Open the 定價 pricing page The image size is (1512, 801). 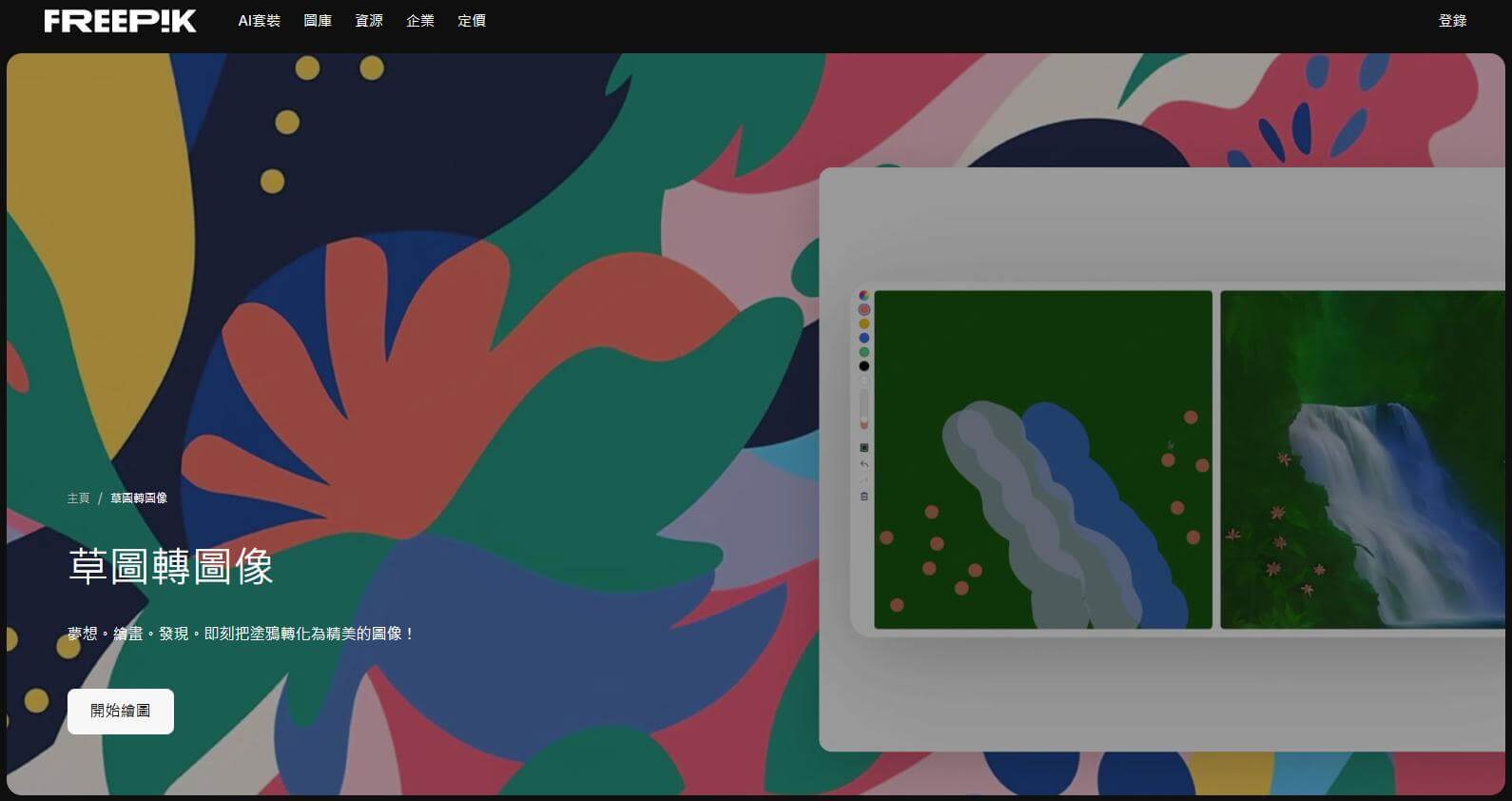(x=472, y=21)
